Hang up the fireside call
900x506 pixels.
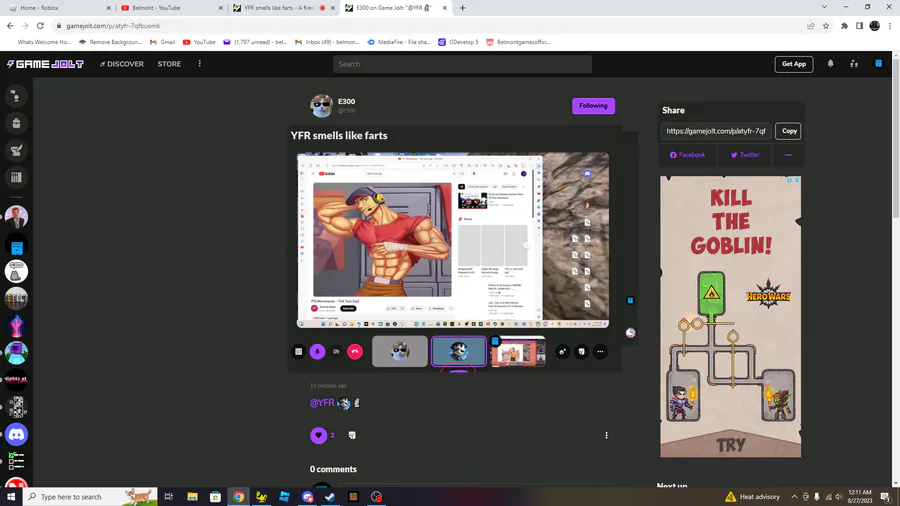pos(355,352)
